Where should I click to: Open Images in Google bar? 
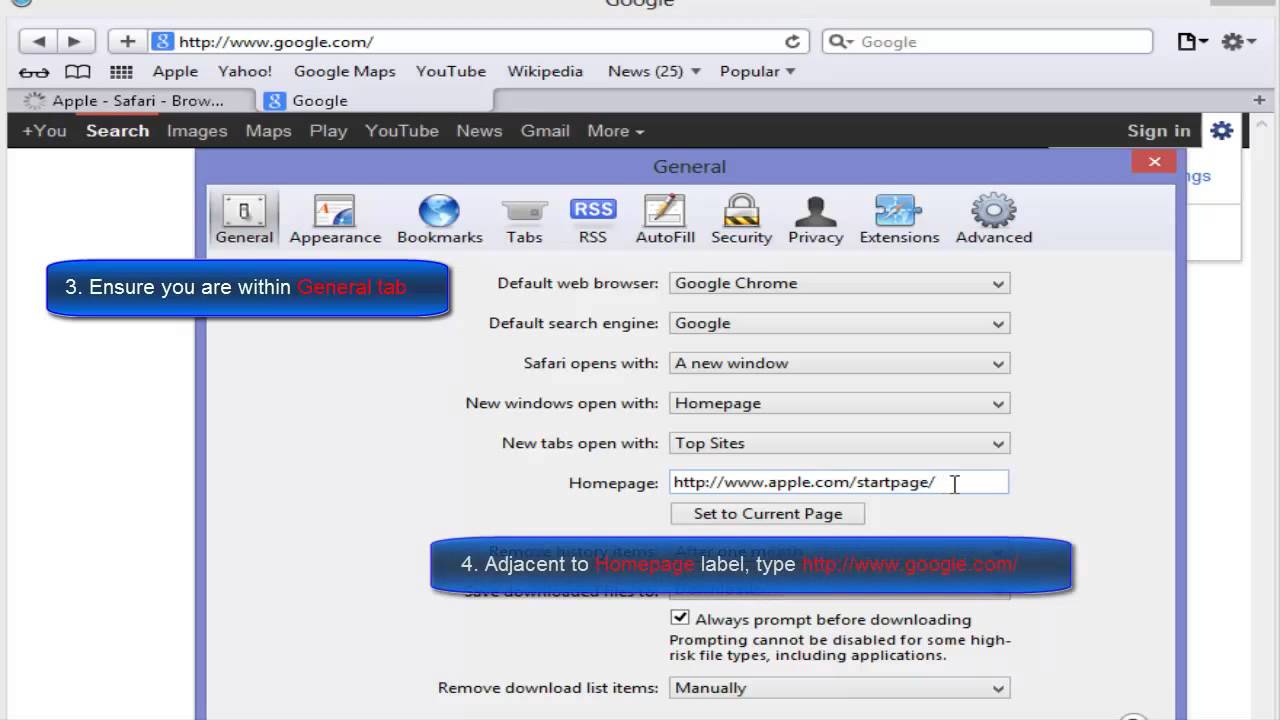pos(197,131)
